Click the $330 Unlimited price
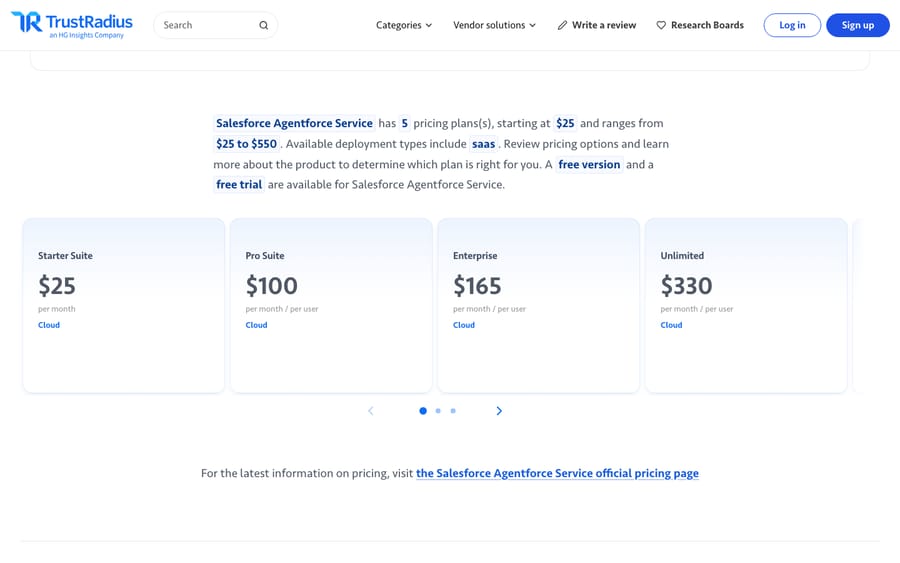 coord(686,286)
